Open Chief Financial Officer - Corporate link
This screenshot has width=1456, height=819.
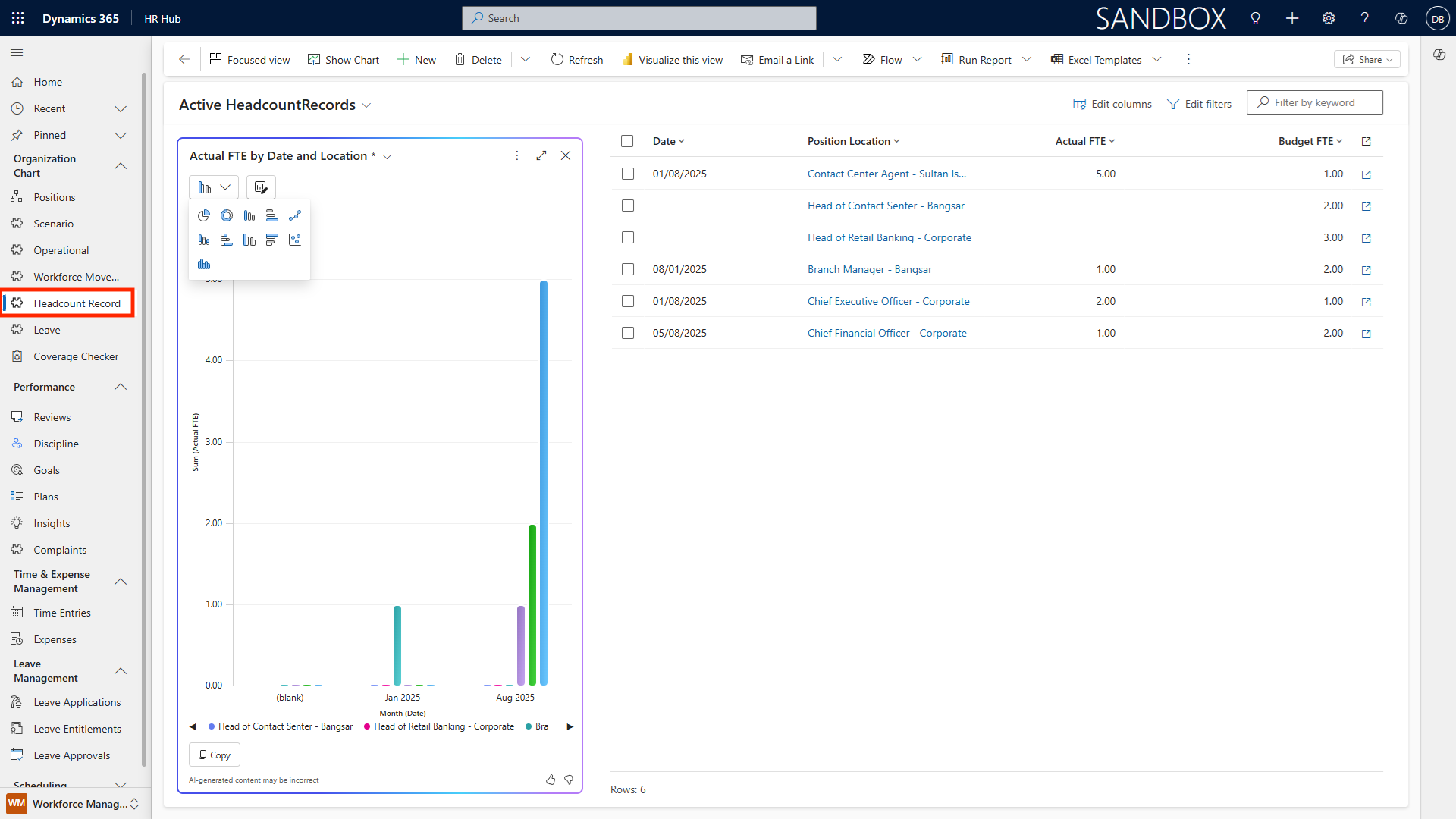tap(886, 333)
